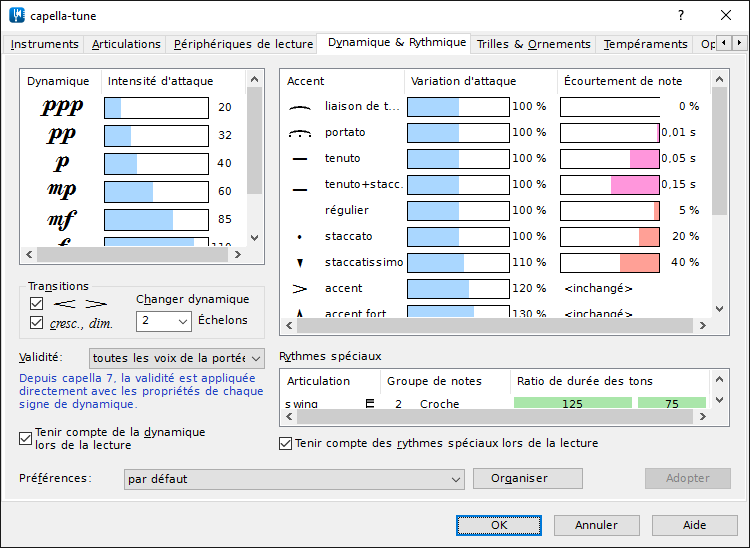
Task: Open the help question mark button
Action: [681, 15]
